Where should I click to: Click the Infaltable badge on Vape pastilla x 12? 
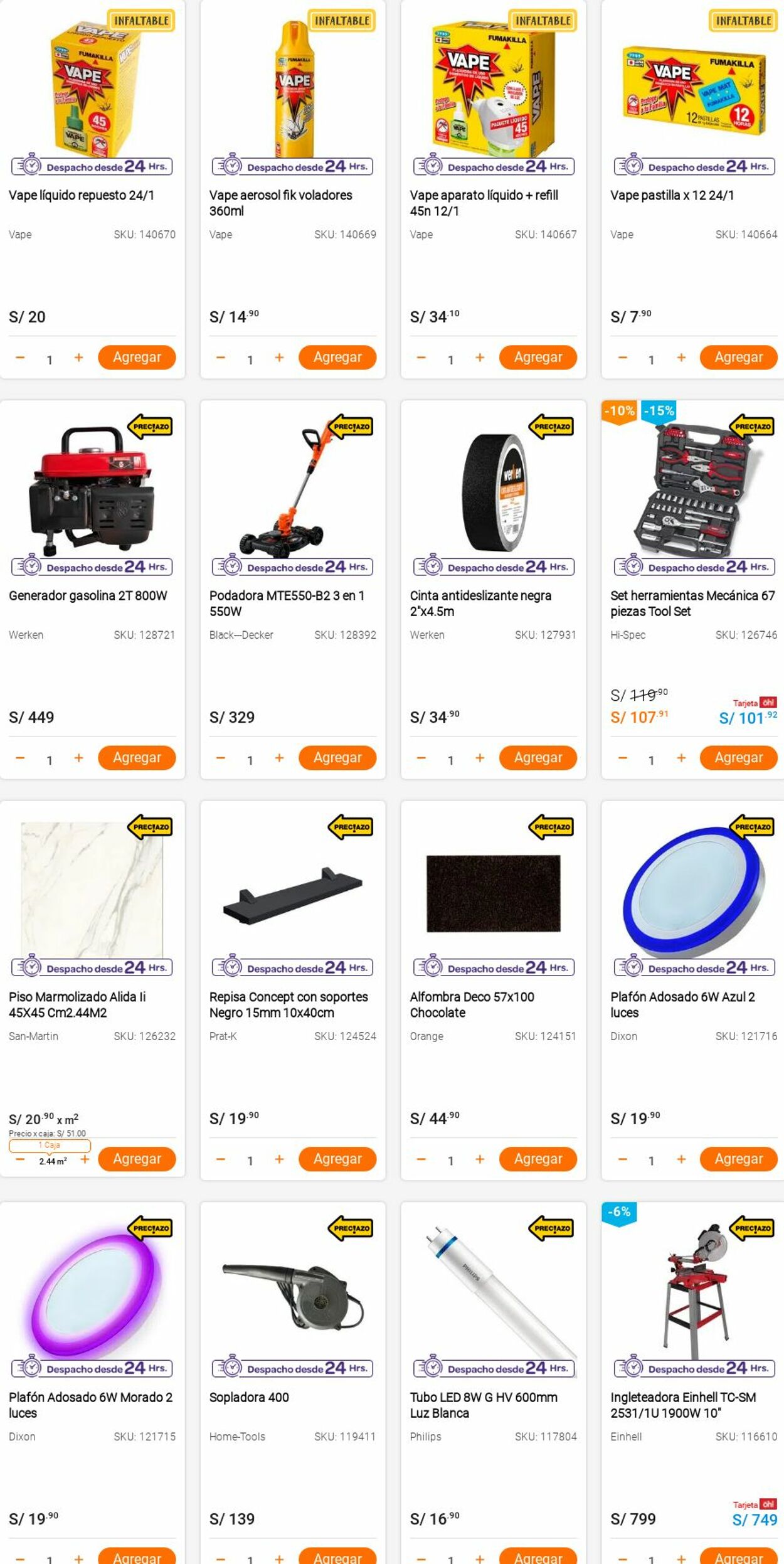[x=743, y=21]
